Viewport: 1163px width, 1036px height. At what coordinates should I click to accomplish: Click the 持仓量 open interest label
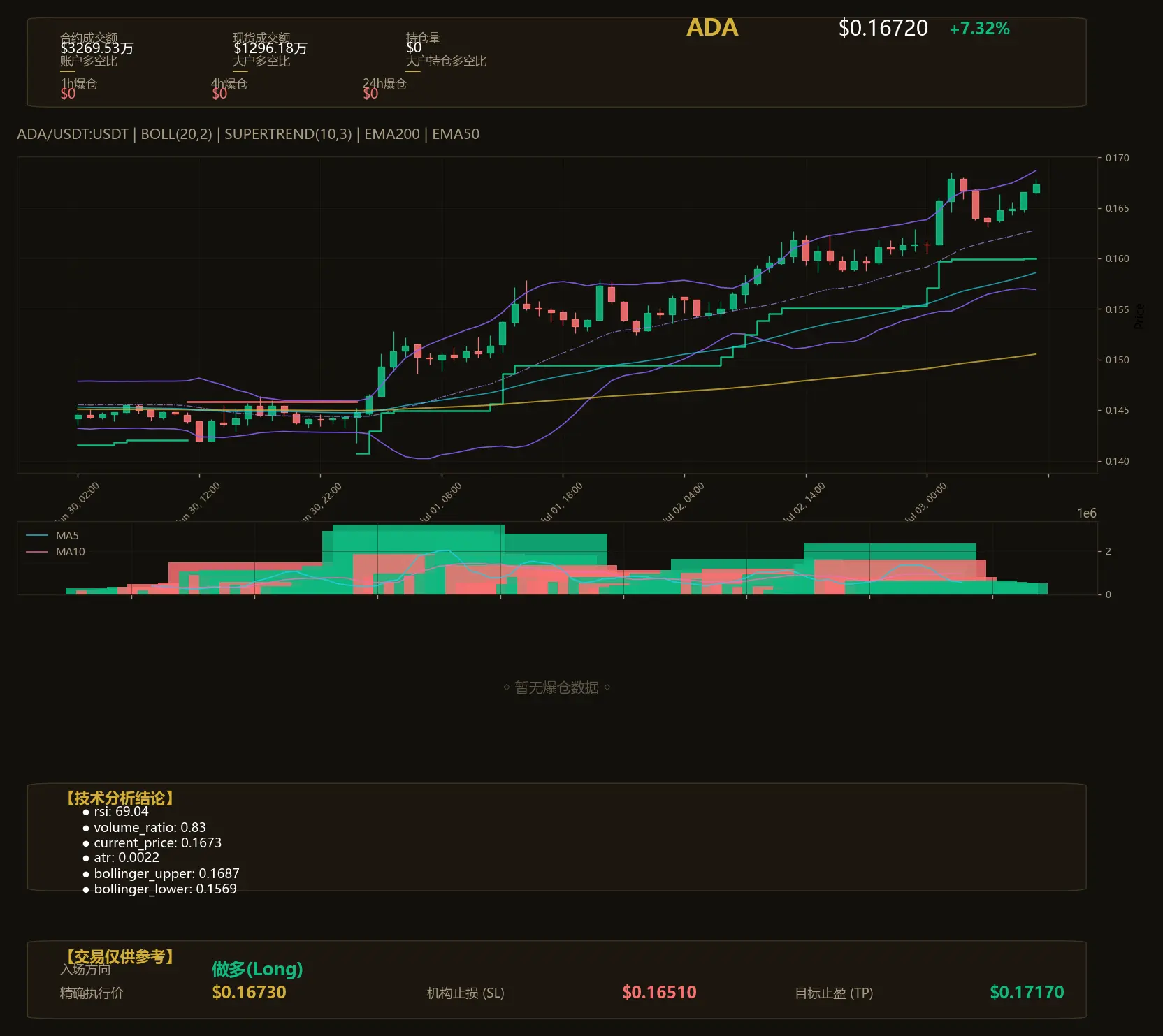[423, 37]
